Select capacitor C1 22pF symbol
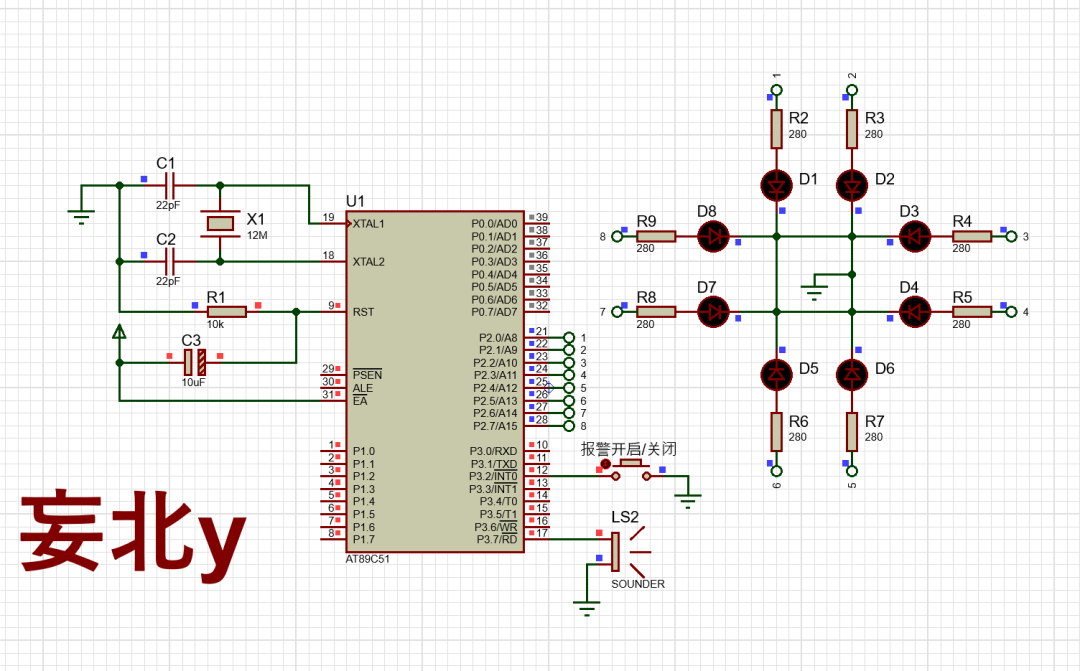This screenshot has height=671, width=1080. coord(168,185)
